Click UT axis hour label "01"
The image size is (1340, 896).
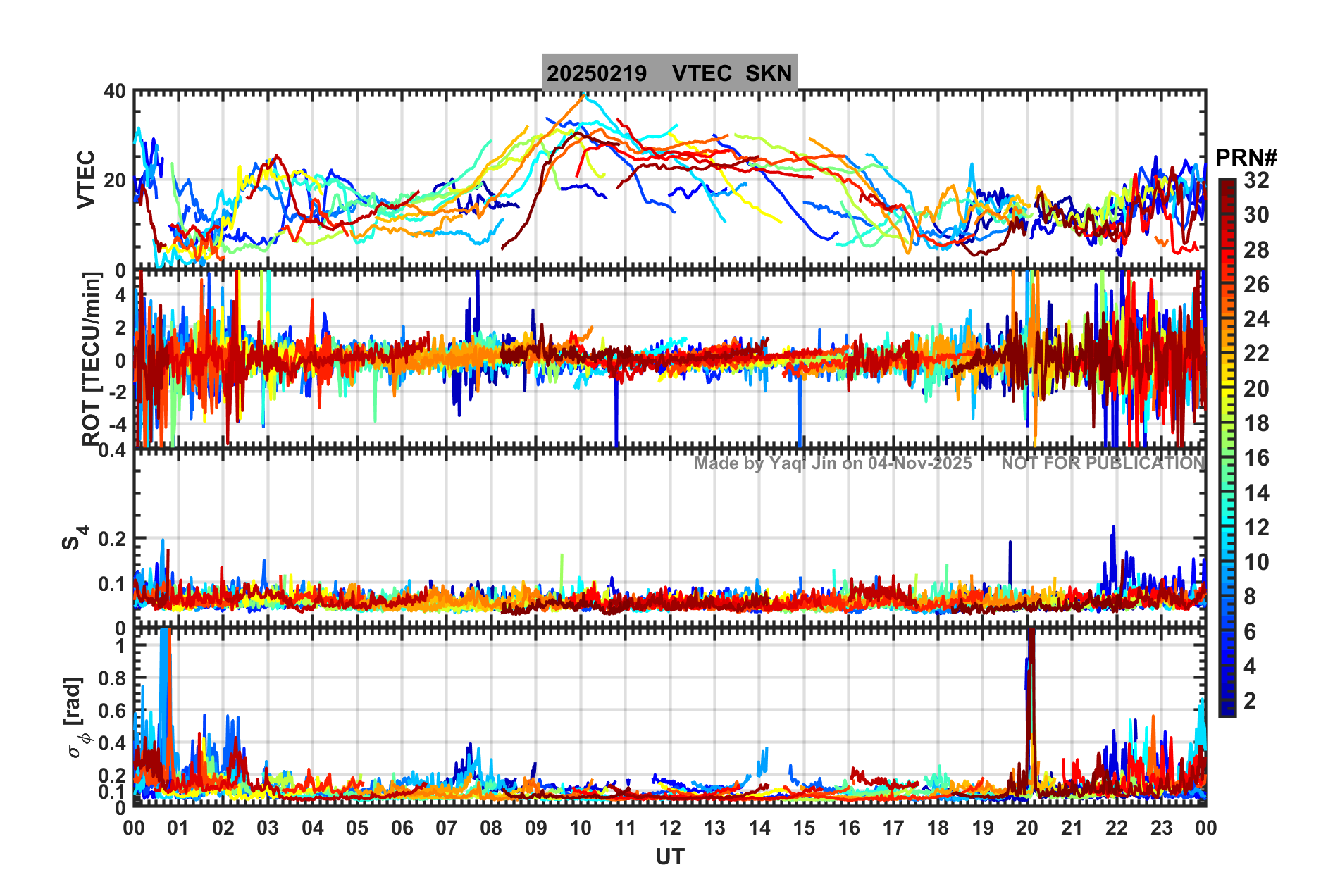pos(178,828)
